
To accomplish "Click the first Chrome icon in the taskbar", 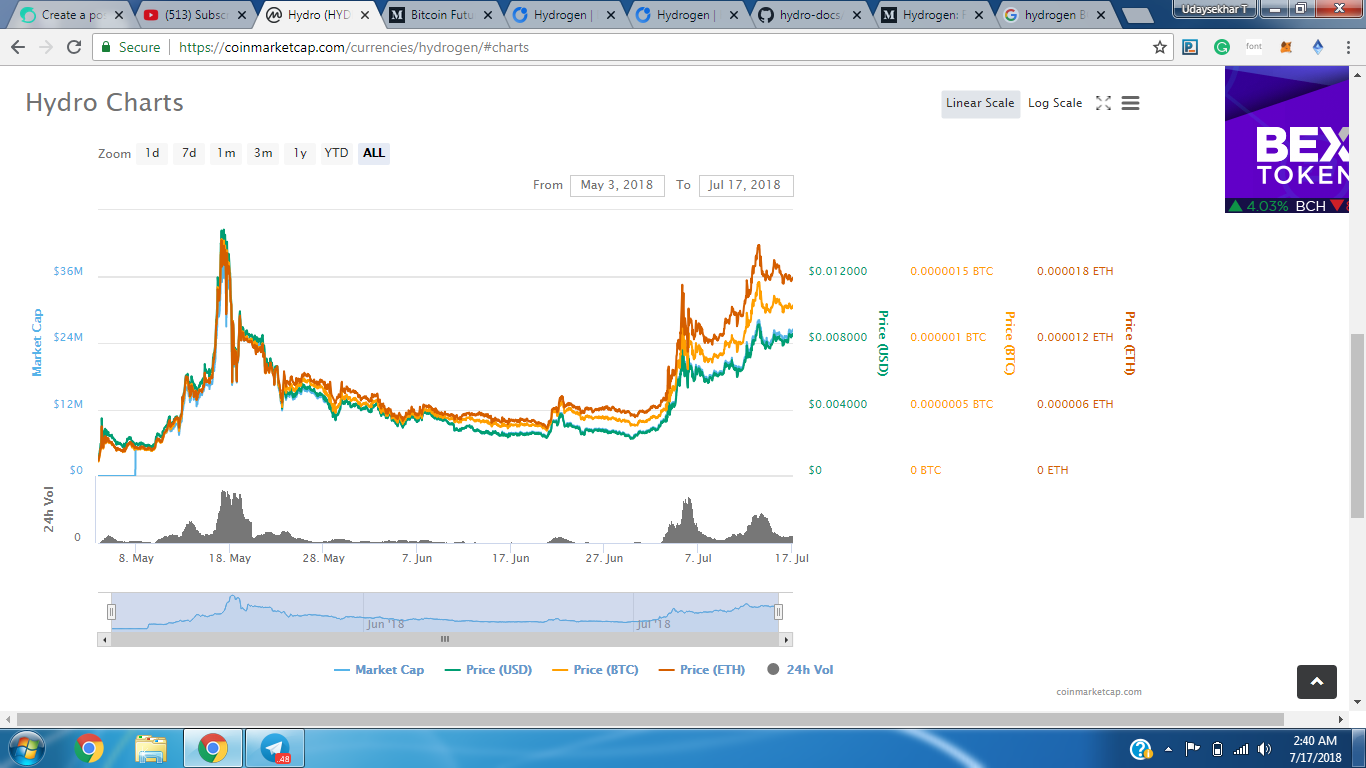I will 89,748.
